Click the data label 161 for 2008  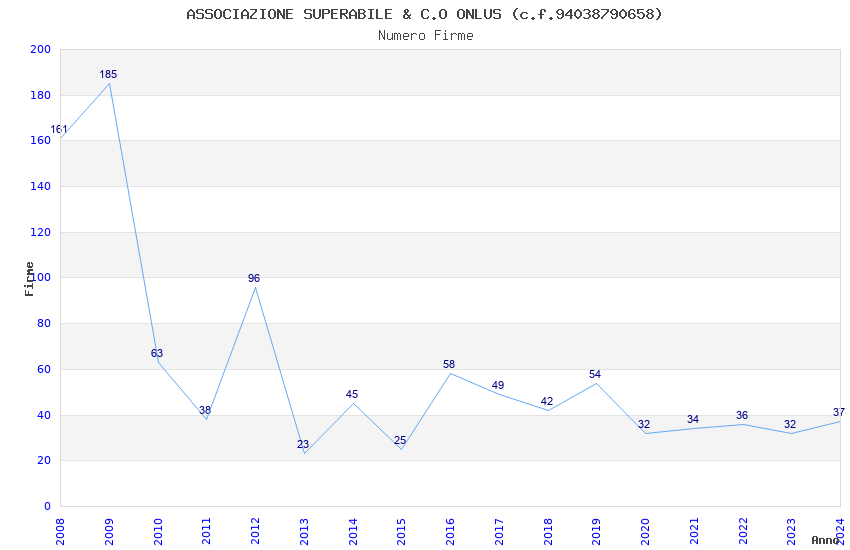[59, 130]
